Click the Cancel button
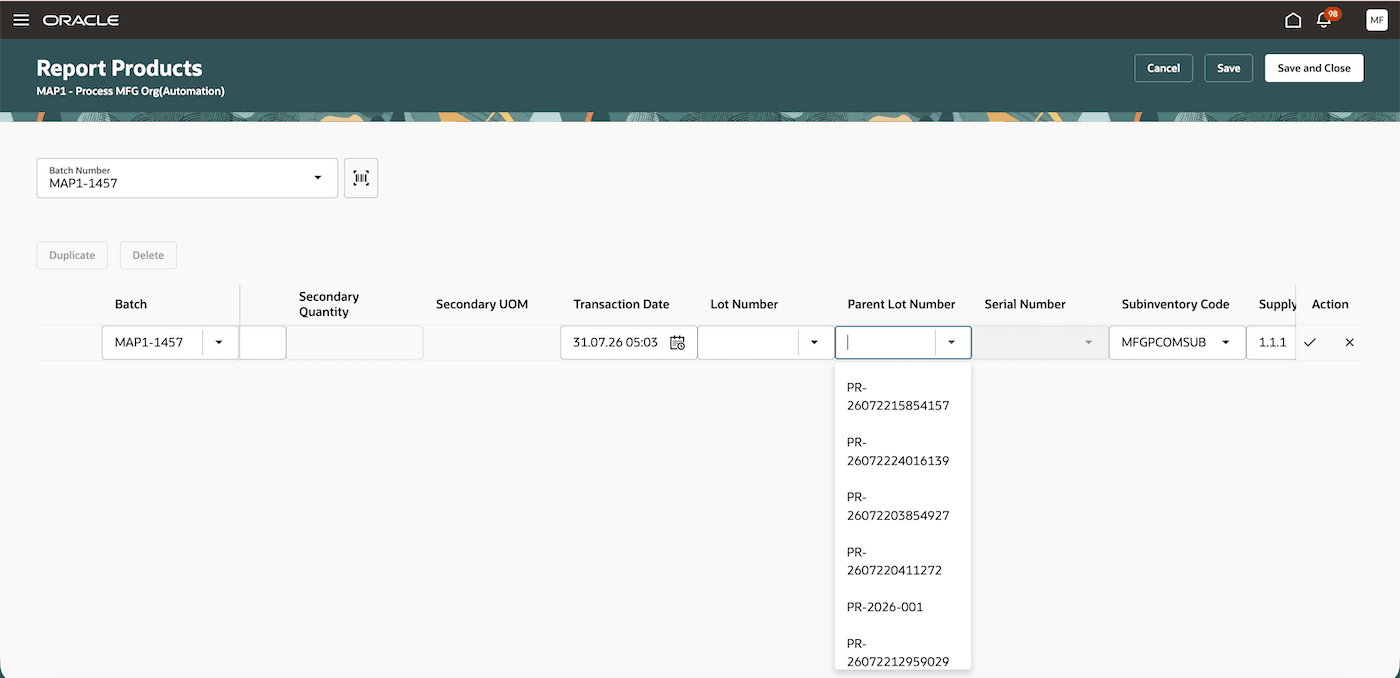 tap(1163, 68)
